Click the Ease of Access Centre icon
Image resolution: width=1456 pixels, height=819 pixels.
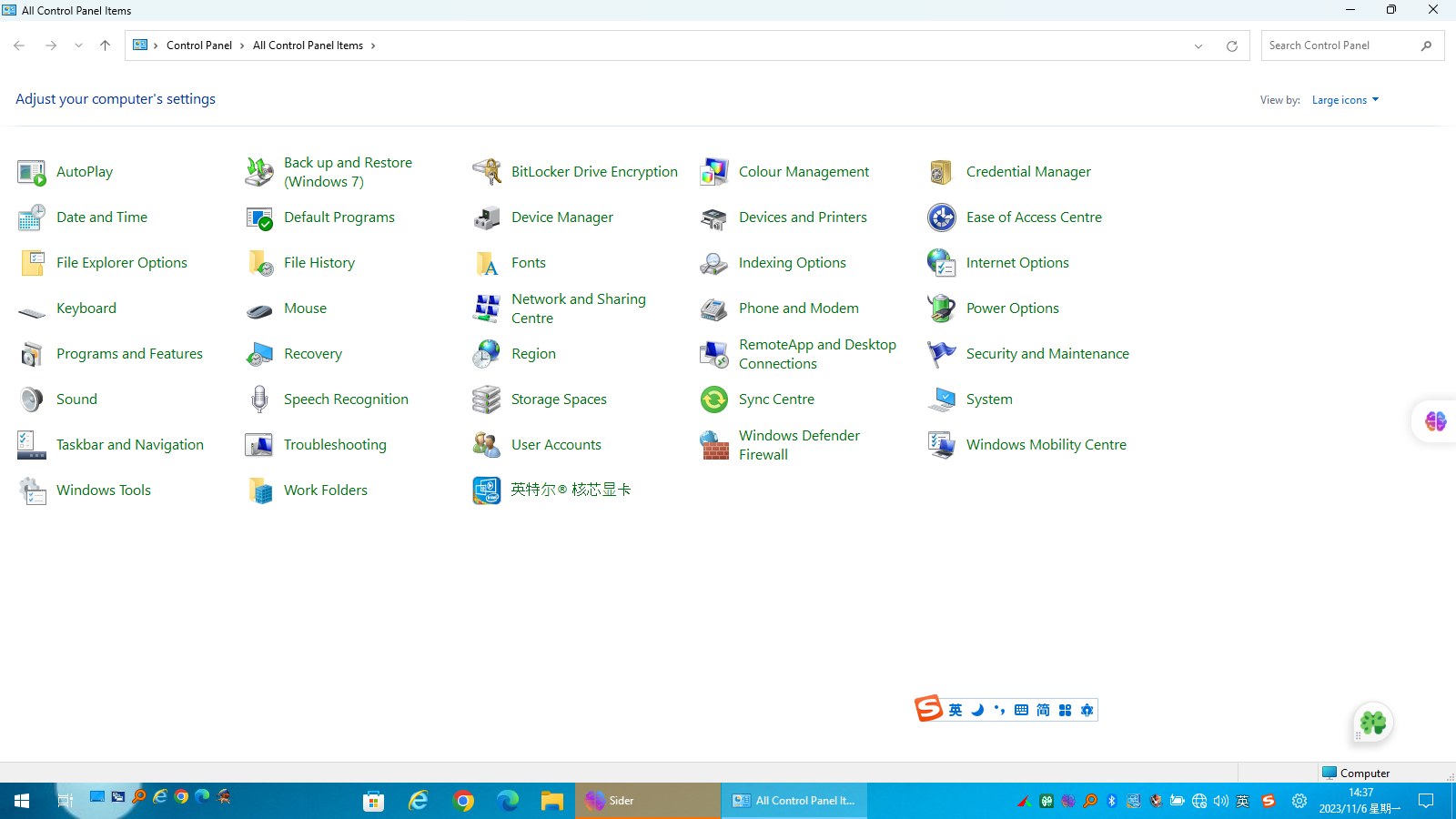[x=942, y=217]
